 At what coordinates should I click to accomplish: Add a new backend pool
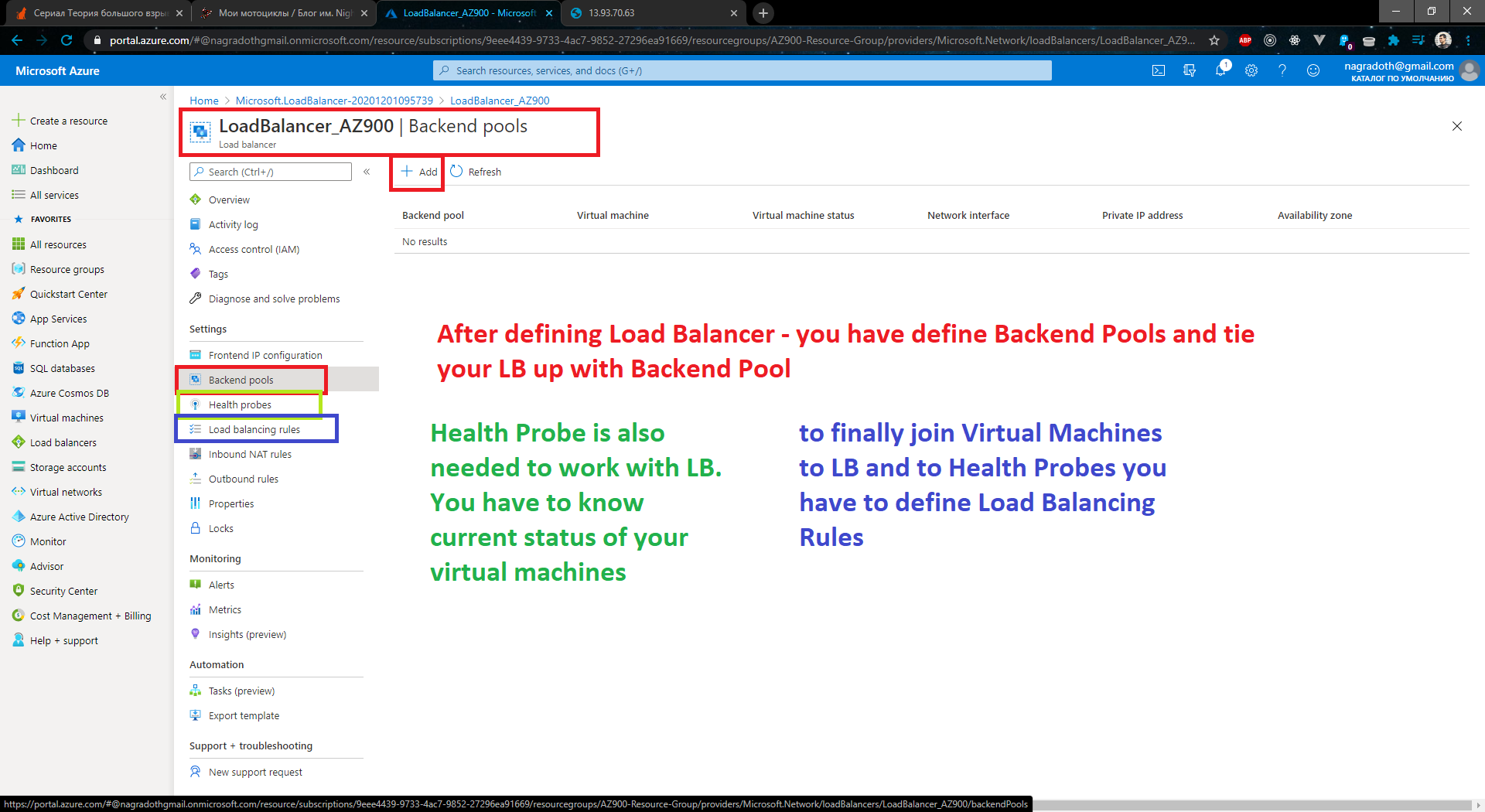[418, 172]
